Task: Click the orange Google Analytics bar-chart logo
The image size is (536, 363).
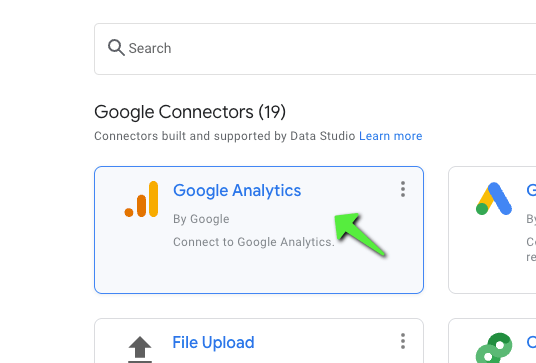Action: tap(142, 199)
